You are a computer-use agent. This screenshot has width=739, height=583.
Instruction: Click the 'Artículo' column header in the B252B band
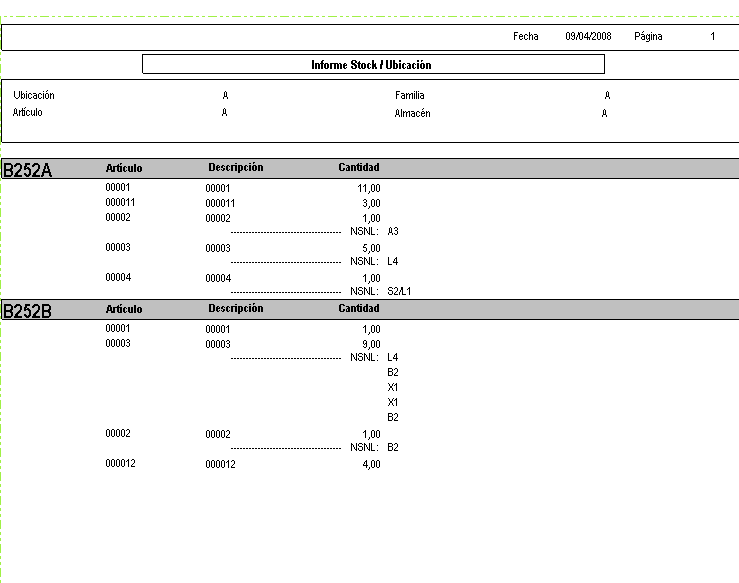tap(124, 309)
